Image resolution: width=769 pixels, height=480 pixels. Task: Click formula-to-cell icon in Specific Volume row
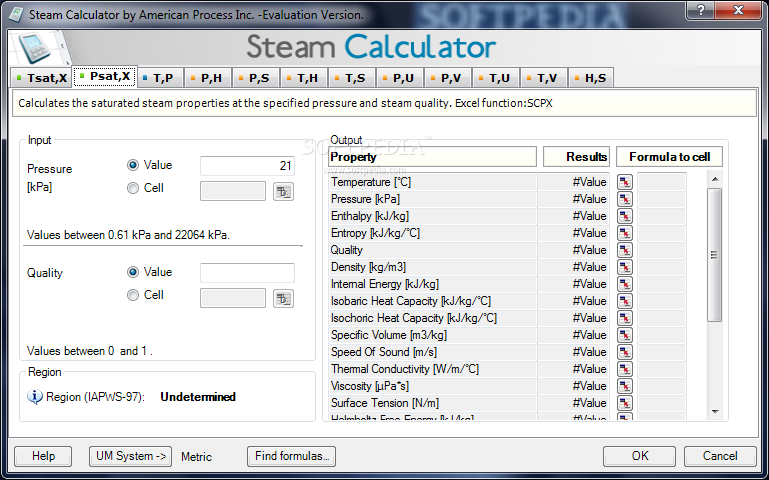click(624, 335)
